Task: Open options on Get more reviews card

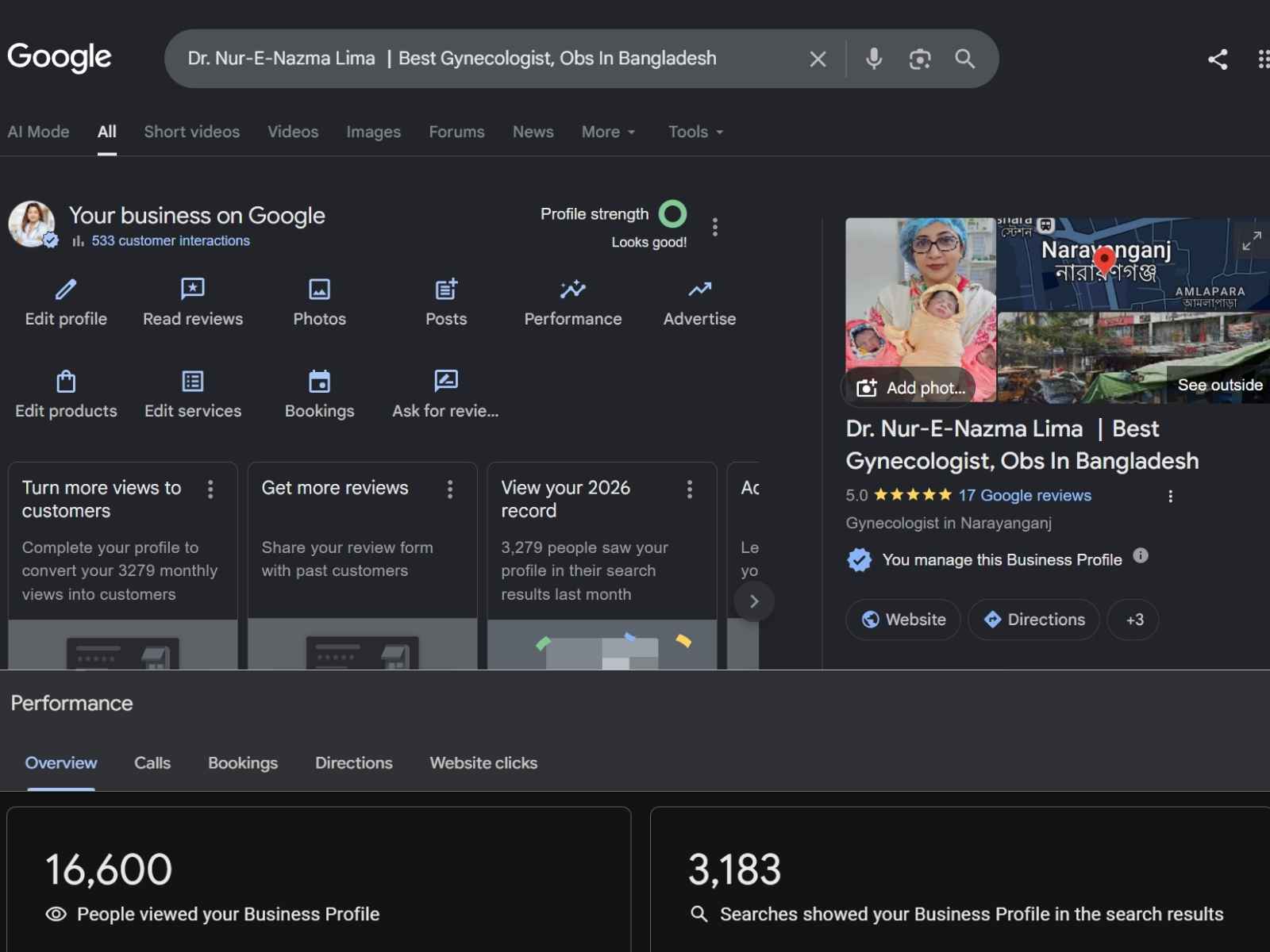Action: [x=450, y=489]
